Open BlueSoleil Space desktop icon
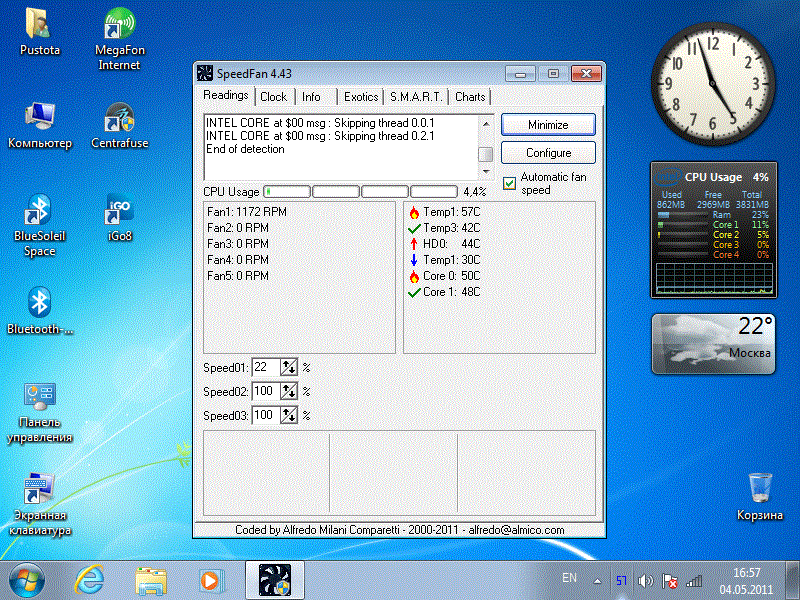 tap(39, 214)
